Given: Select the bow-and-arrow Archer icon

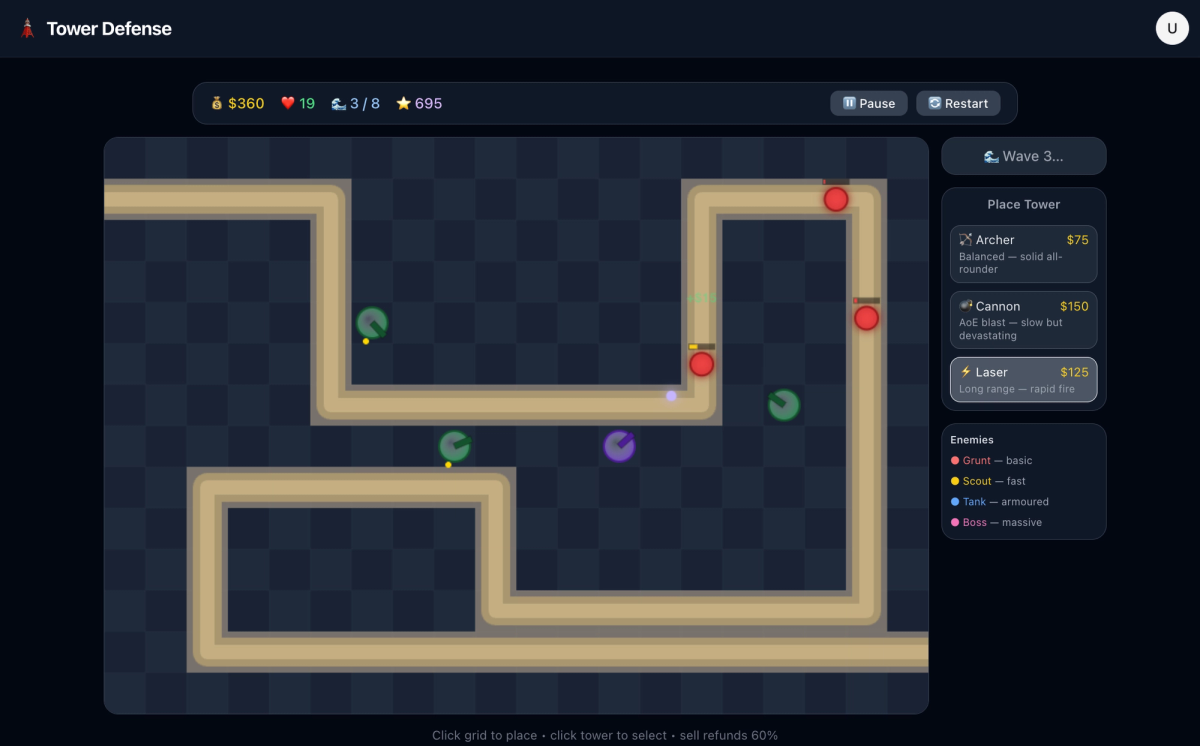Looking at the screenshot, I should pyautogui.click(x=966, y=239).
